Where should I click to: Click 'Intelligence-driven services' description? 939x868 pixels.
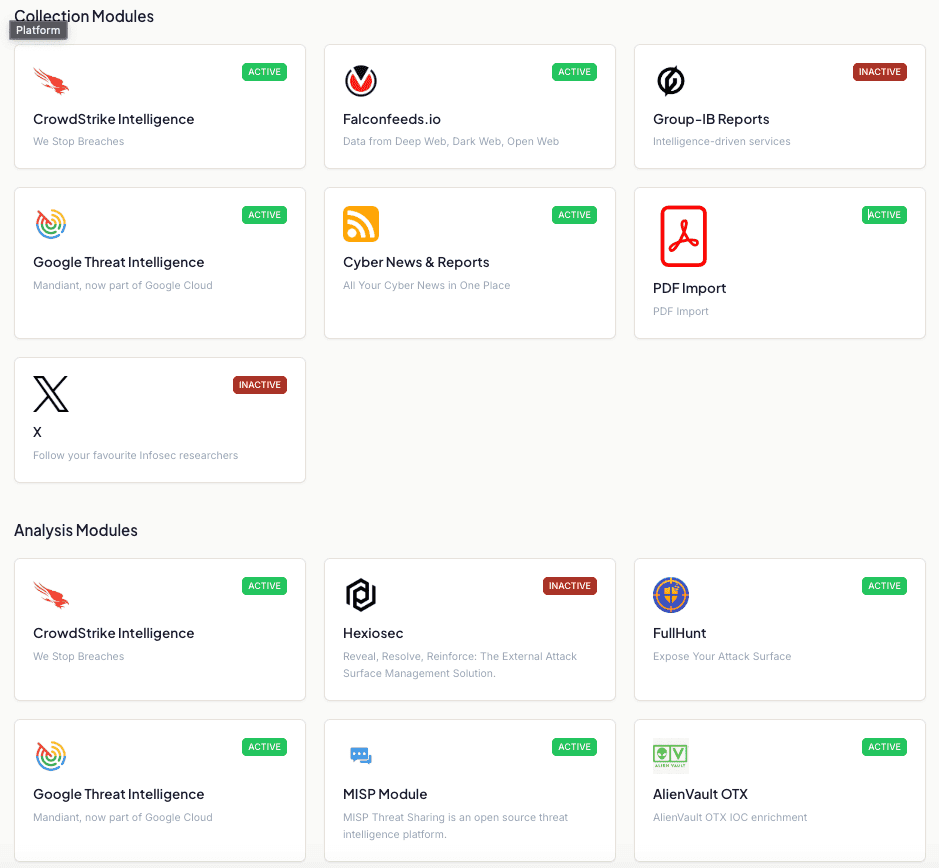tap(722, 141)
